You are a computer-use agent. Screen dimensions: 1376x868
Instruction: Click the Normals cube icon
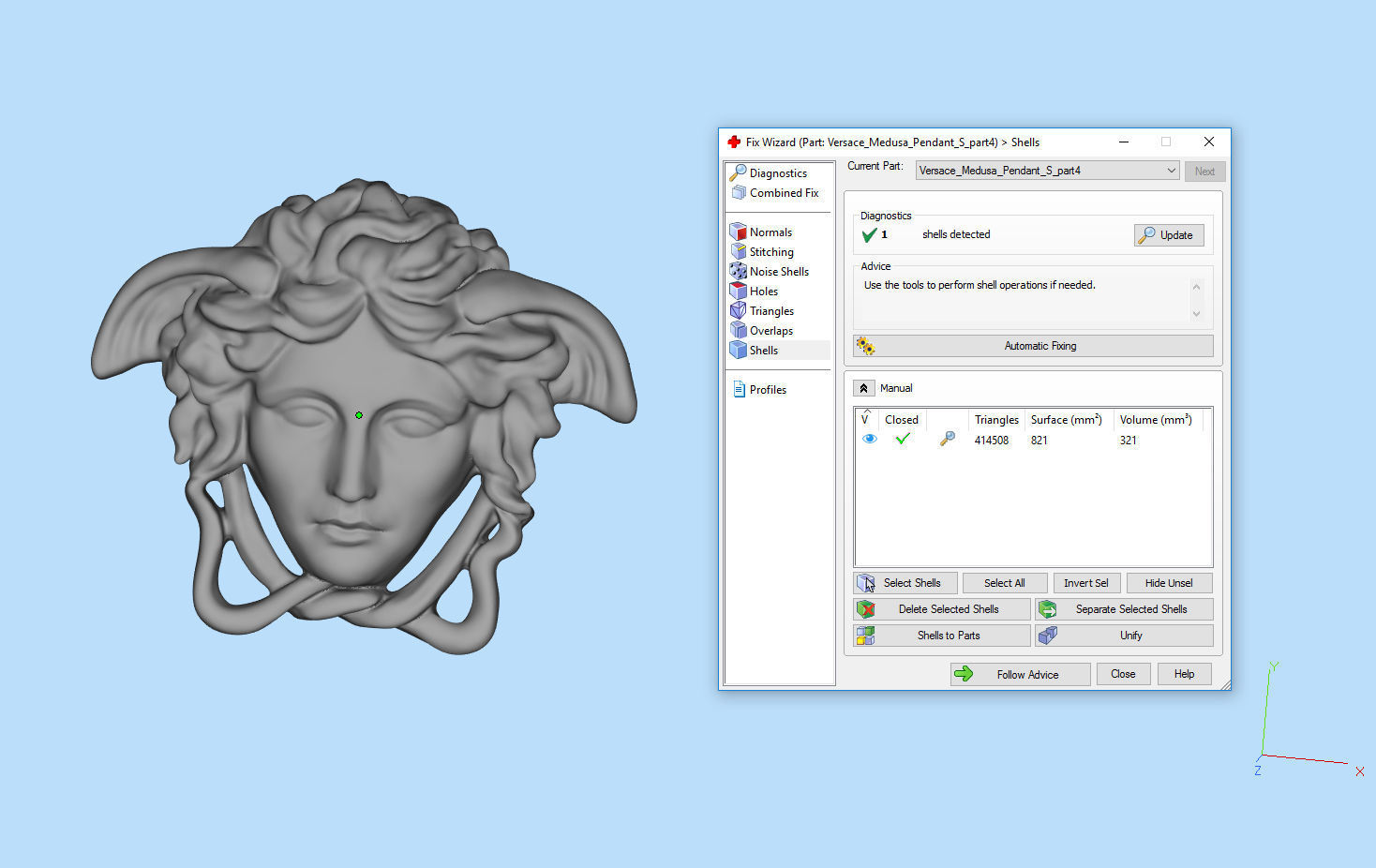(x=739, y=232)
